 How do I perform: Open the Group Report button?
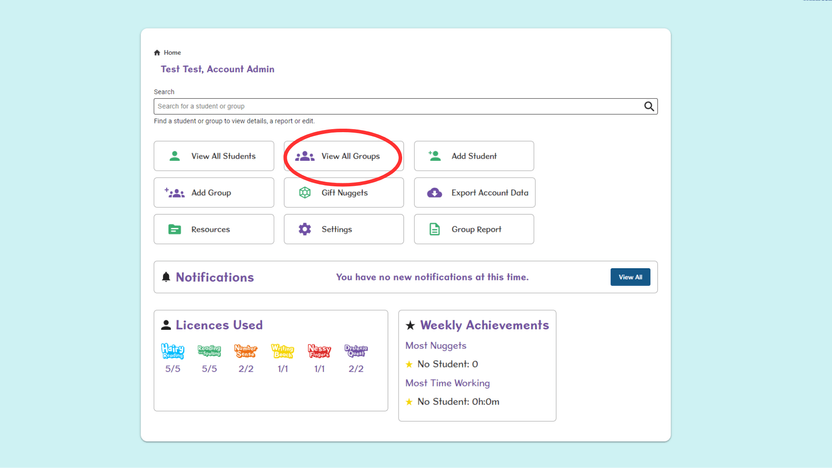[474, 229]
